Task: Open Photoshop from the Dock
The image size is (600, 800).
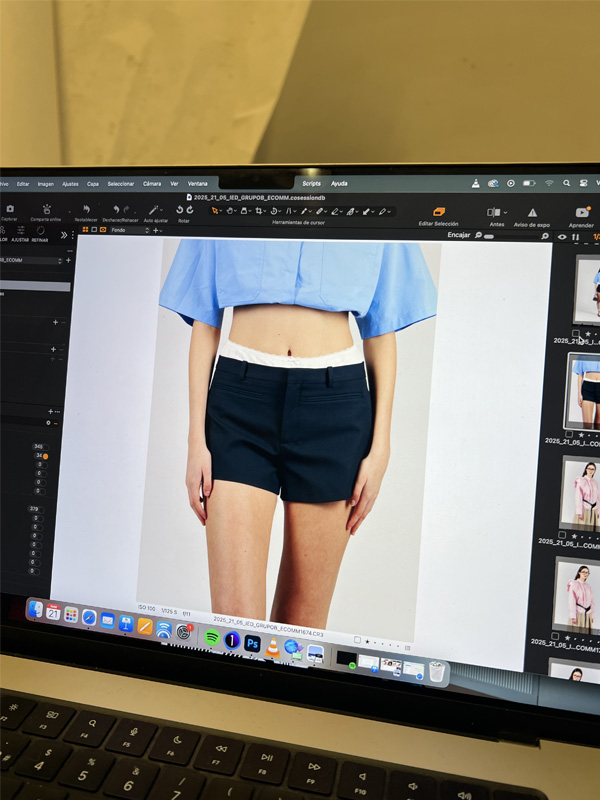Action: point(253,642)
